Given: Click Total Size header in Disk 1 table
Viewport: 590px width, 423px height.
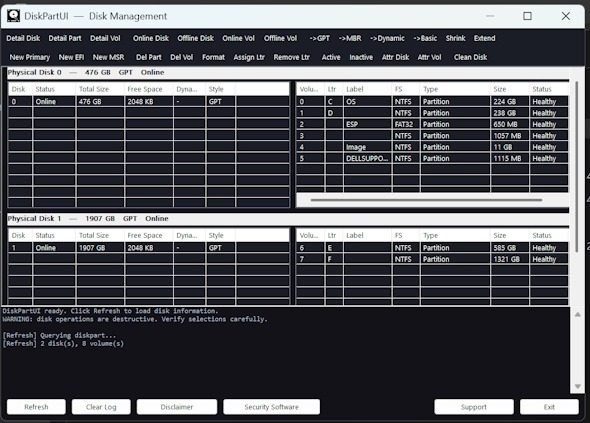Looking at the screenshot, I should [x=100, y=235].
